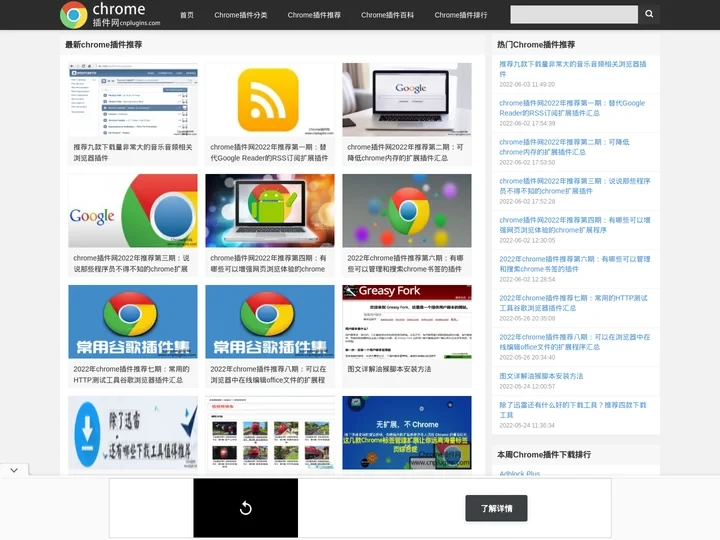Open Chrome插件推荐 menu item

tap(314, 15)
